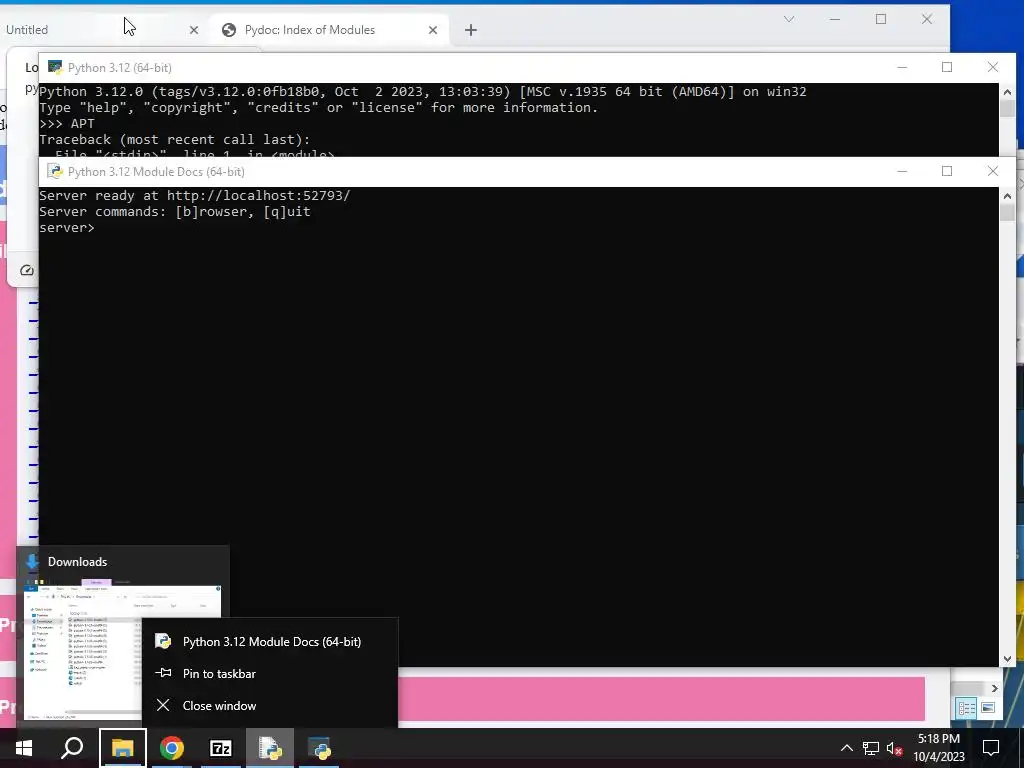1024x768 pixels.
Task: Minimize the Chrome window
Action: pyautogui.click(x=835, y=19)
